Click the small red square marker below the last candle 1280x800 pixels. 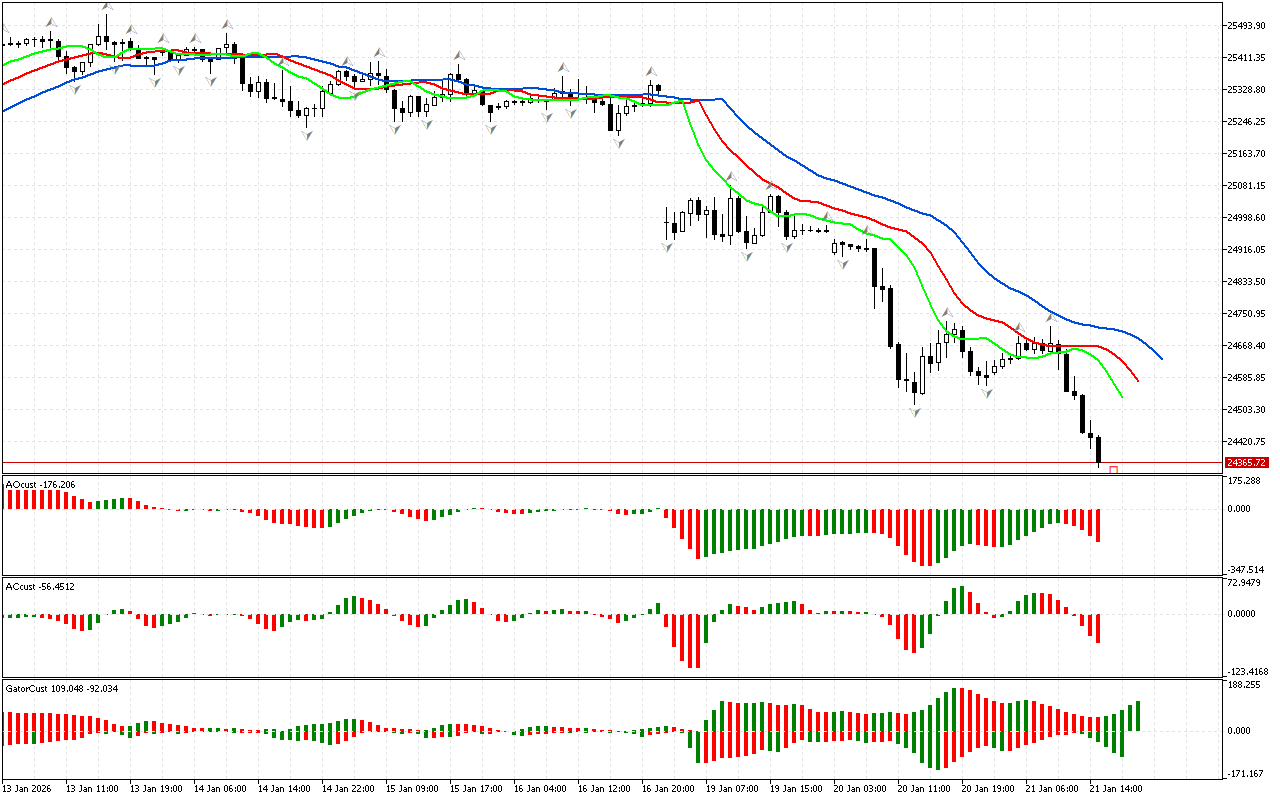click(x=1113, y=470)
